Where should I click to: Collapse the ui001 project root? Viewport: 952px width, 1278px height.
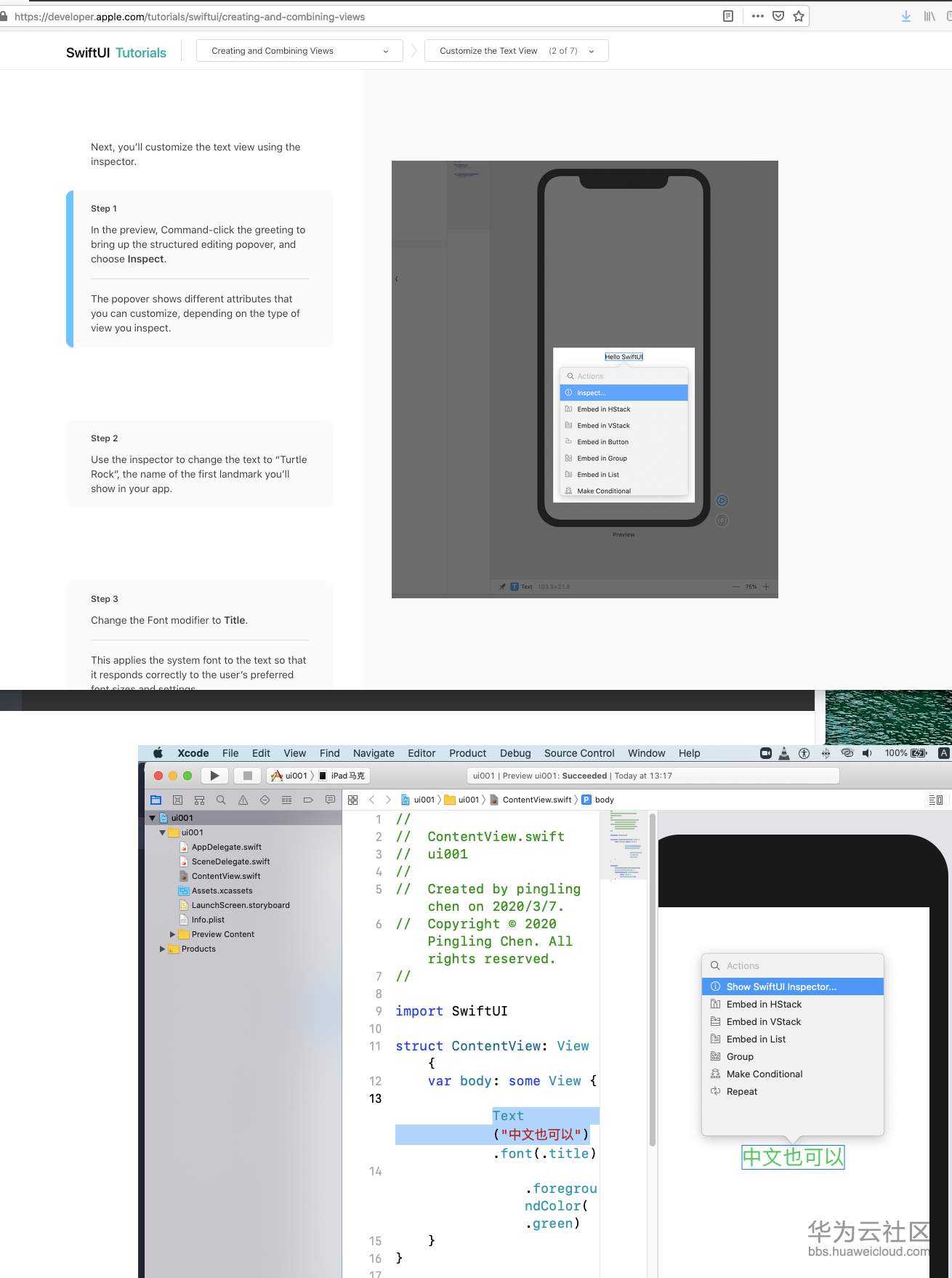[153, 818]
